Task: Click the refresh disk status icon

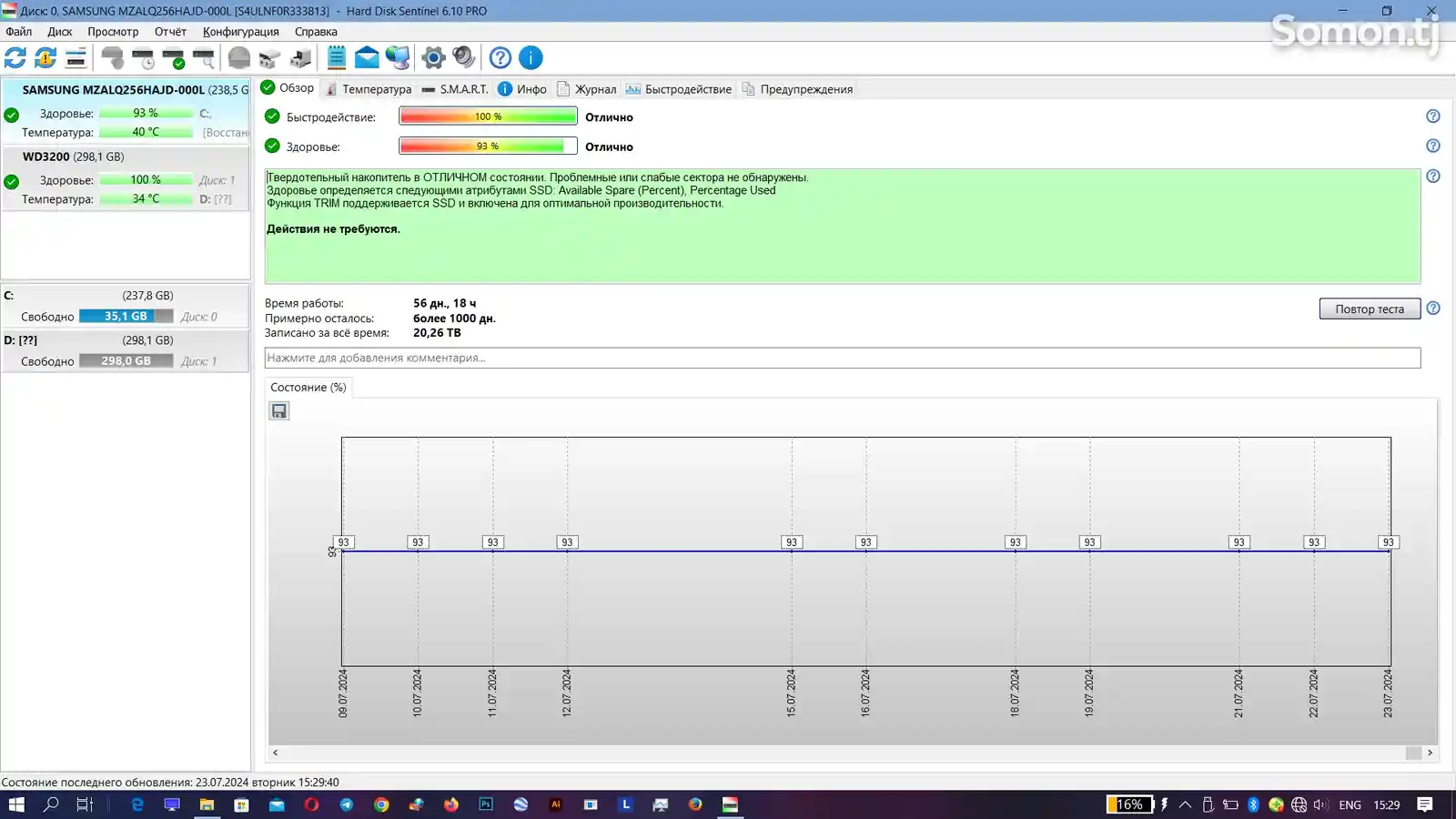Action: (x=15, y=57)
